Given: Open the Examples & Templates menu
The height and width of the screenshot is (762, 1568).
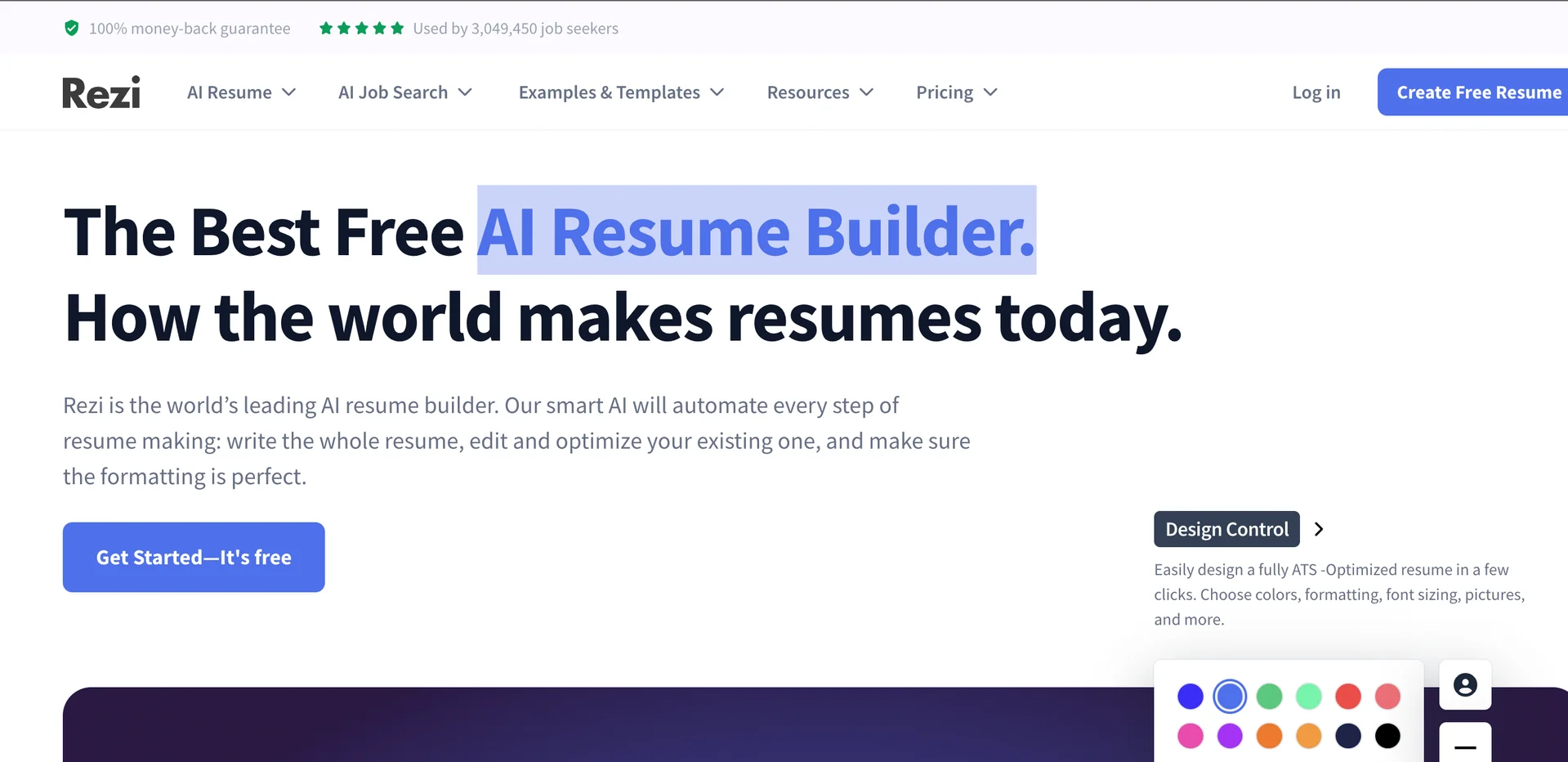Looking at the screenshot, I should 621,92.
